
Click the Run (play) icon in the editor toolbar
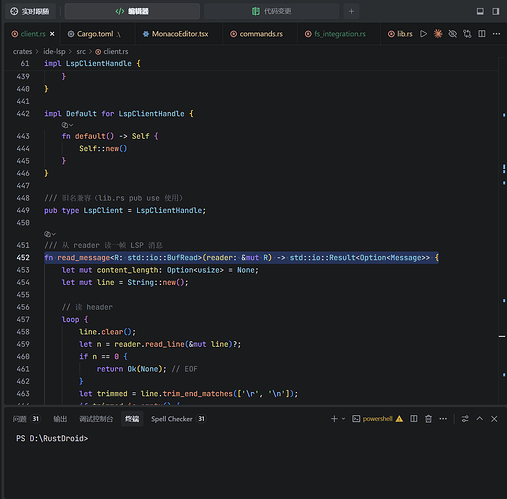coord(423,34)
